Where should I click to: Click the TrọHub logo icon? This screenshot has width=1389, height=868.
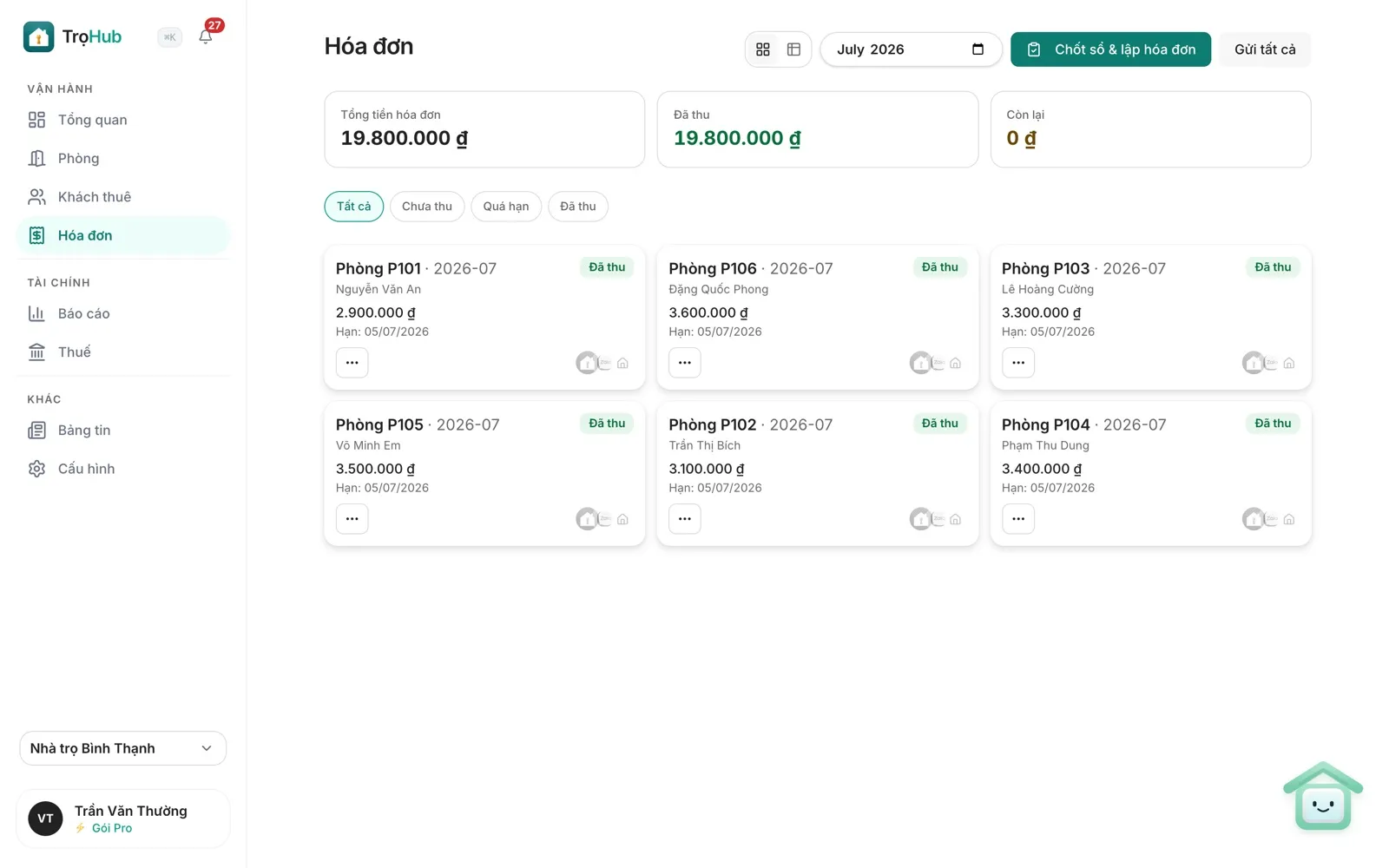38,36
